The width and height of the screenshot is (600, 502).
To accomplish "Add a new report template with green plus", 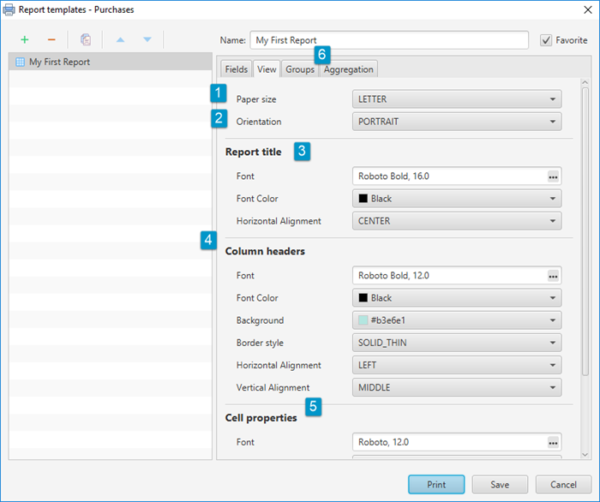I will point(24,39).
